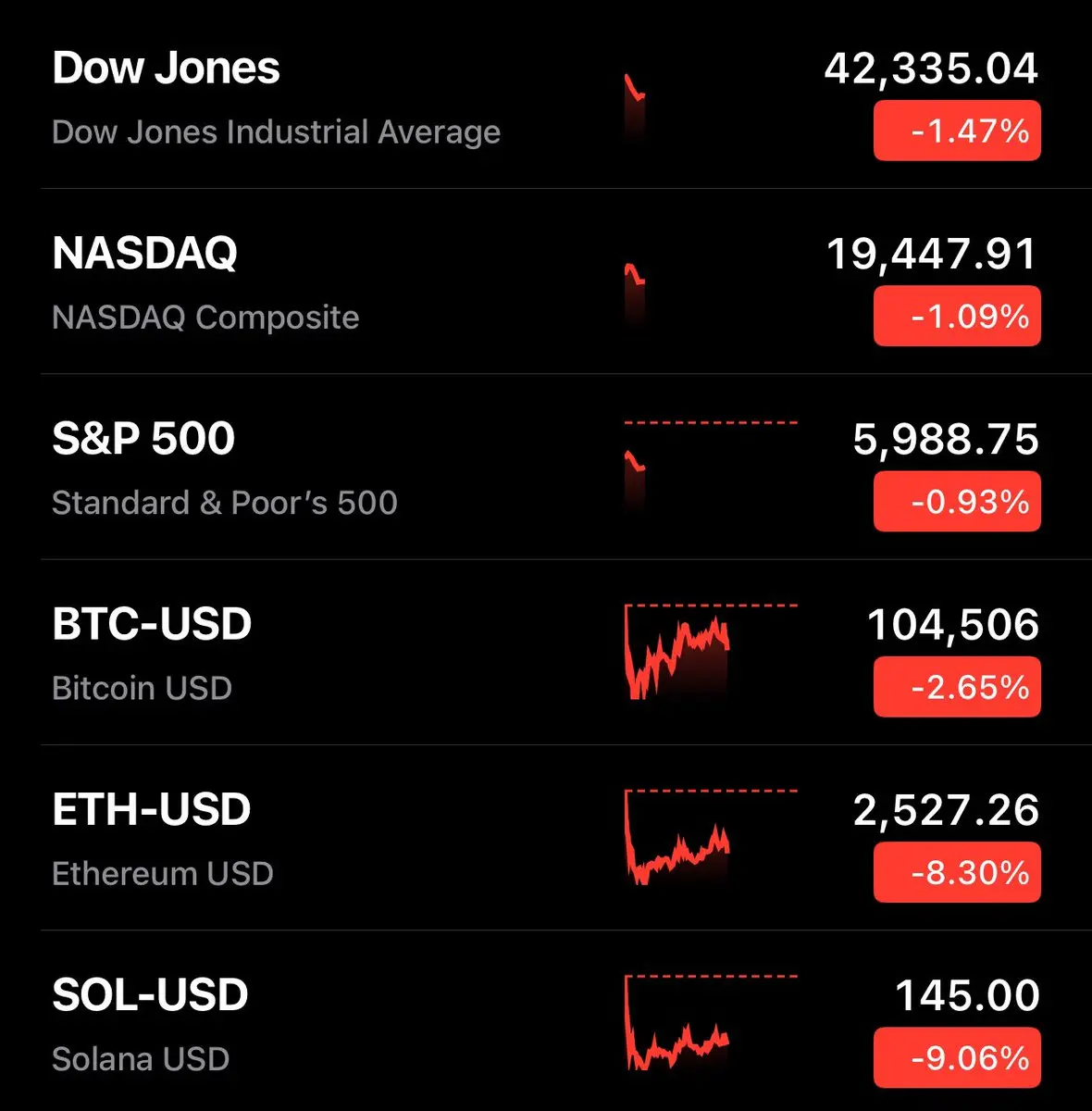The image size is (1092, 1111).
Task: Toggle the NASDAQ -1.09% change badge
Action: click(x=957, y=317)
